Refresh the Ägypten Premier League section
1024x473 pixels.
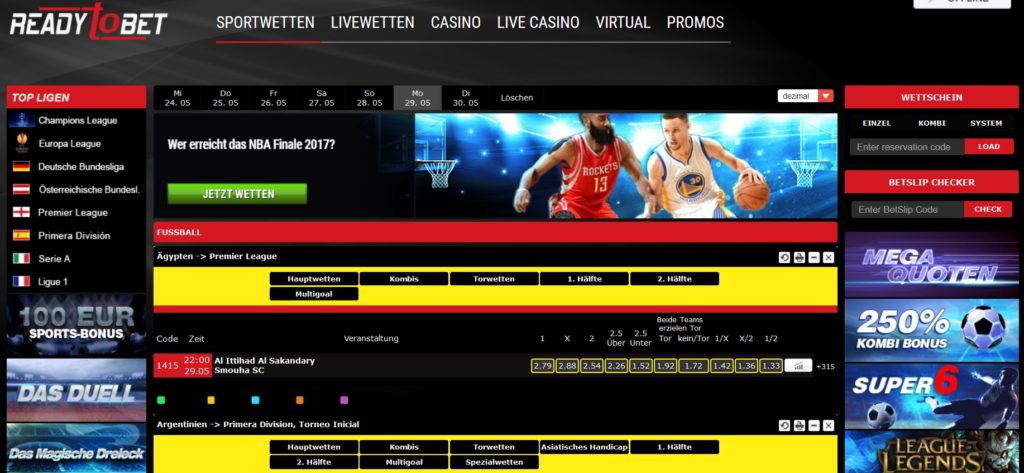784,257
